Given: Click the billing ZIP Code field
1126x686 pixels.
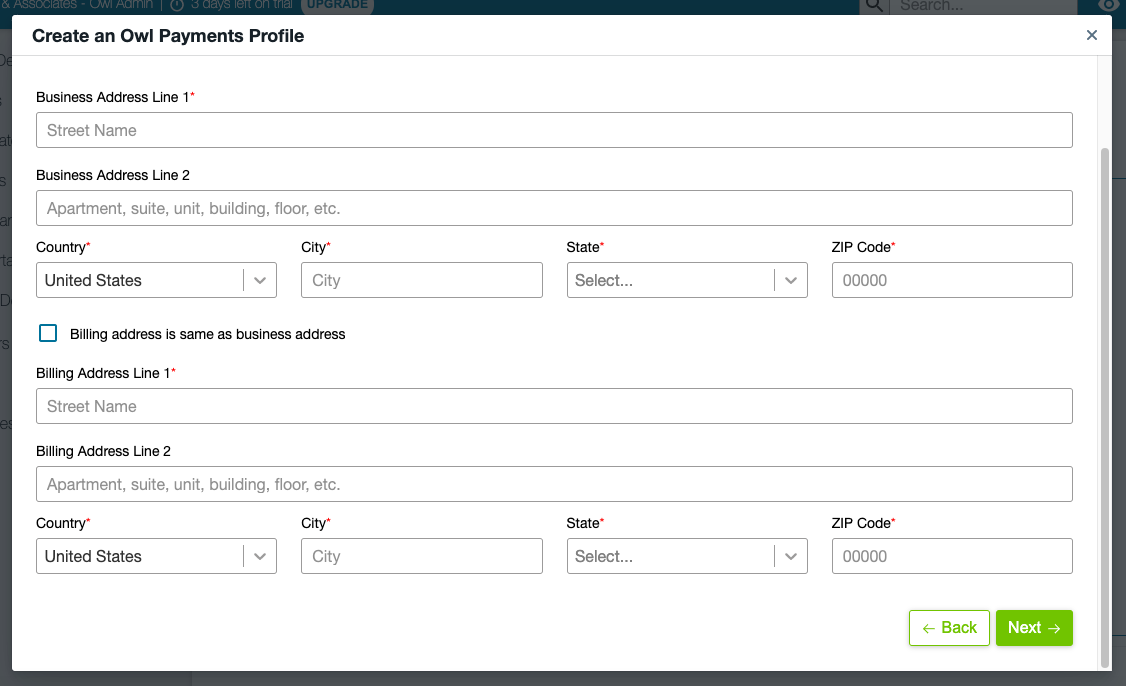Looking at the screenshot, I should [x=952, y=556].
